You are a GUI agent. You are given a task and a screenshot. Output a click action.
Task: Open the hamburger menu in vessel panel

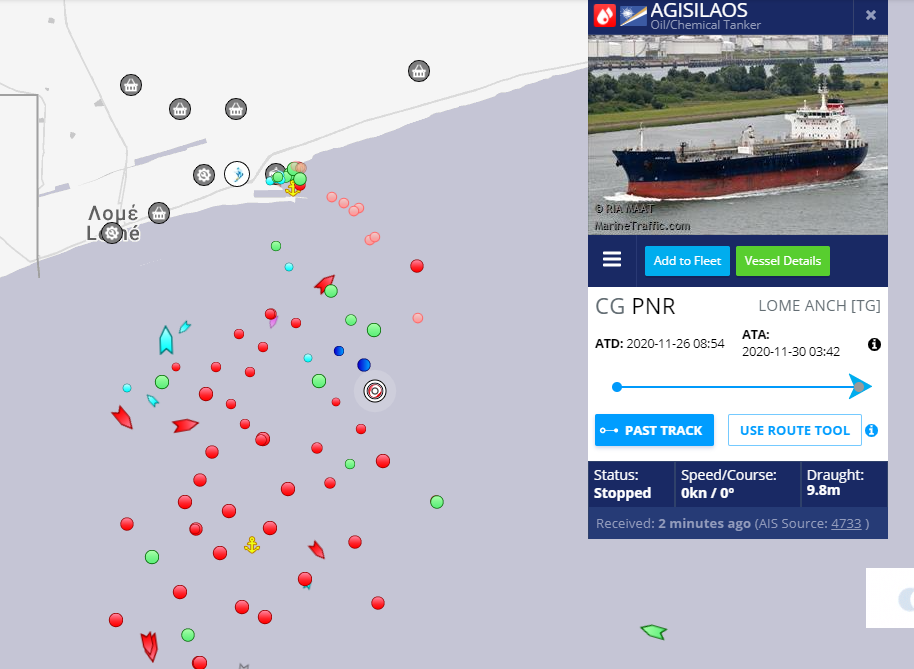[612, 260]
